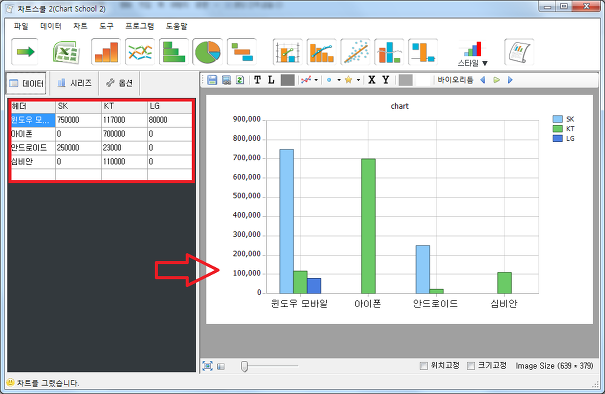
Task: Click the small green export sheet icon
Action: pyautogui.click(x=240, y=80)
